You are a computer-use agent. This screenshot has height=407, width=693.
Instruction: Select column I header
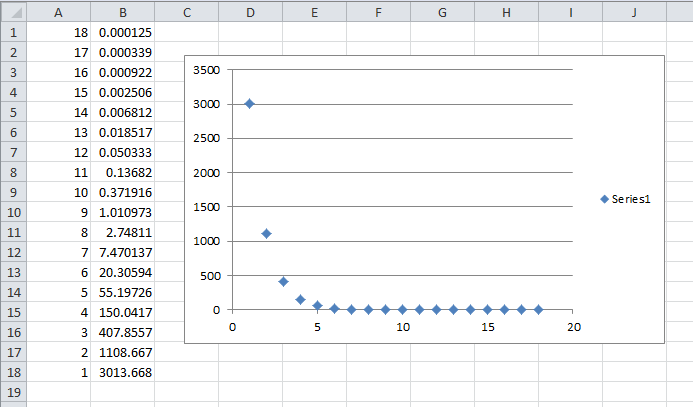(571, 12)
